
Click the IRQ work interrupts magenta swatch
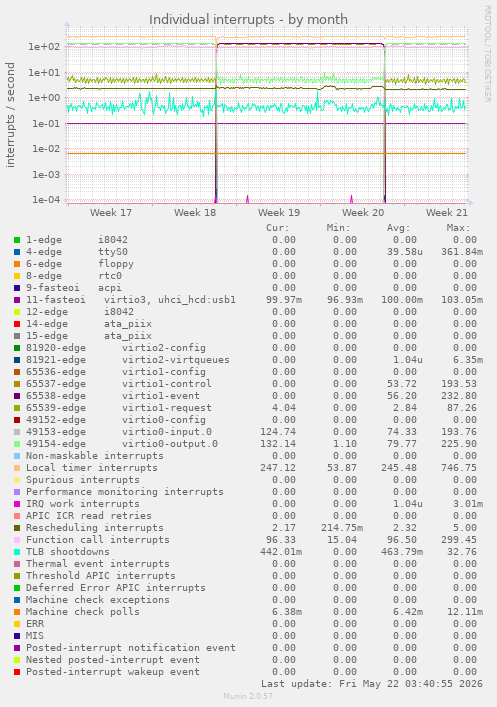click(17, 504)
